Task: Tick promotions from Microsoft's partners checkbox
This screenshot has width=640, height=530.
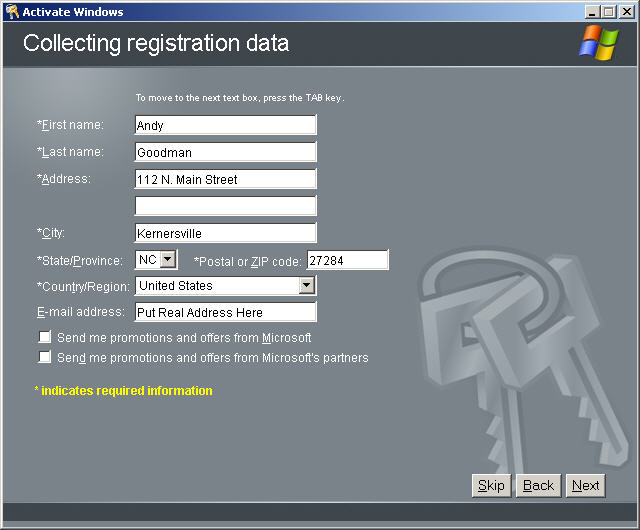Action: pyautogui.click(x=44, y=357)
